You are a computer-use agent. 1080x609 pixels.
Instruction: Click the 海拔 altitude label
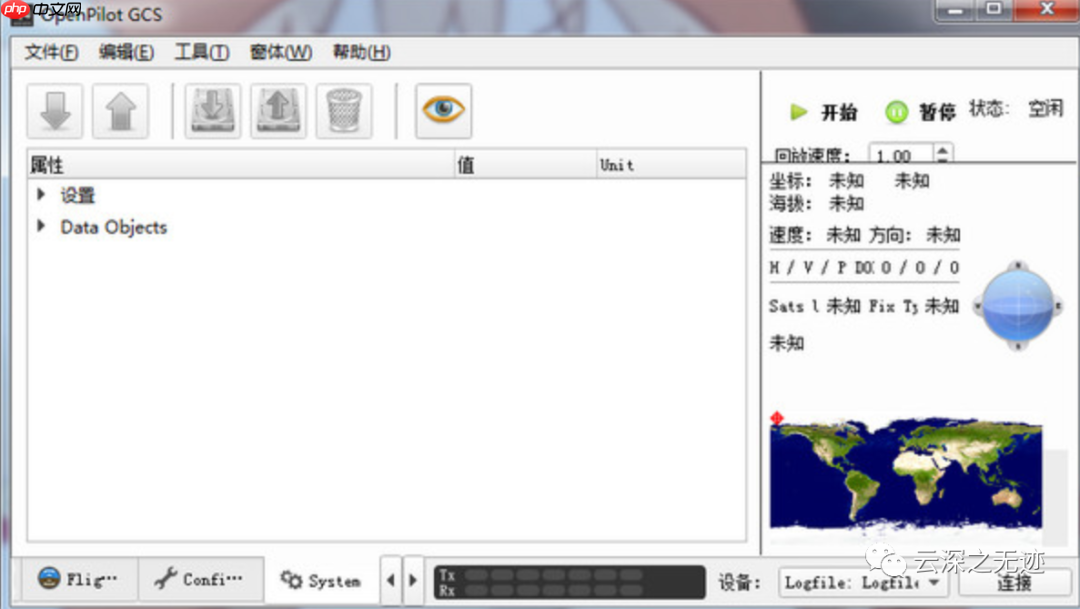pos(789,203)
